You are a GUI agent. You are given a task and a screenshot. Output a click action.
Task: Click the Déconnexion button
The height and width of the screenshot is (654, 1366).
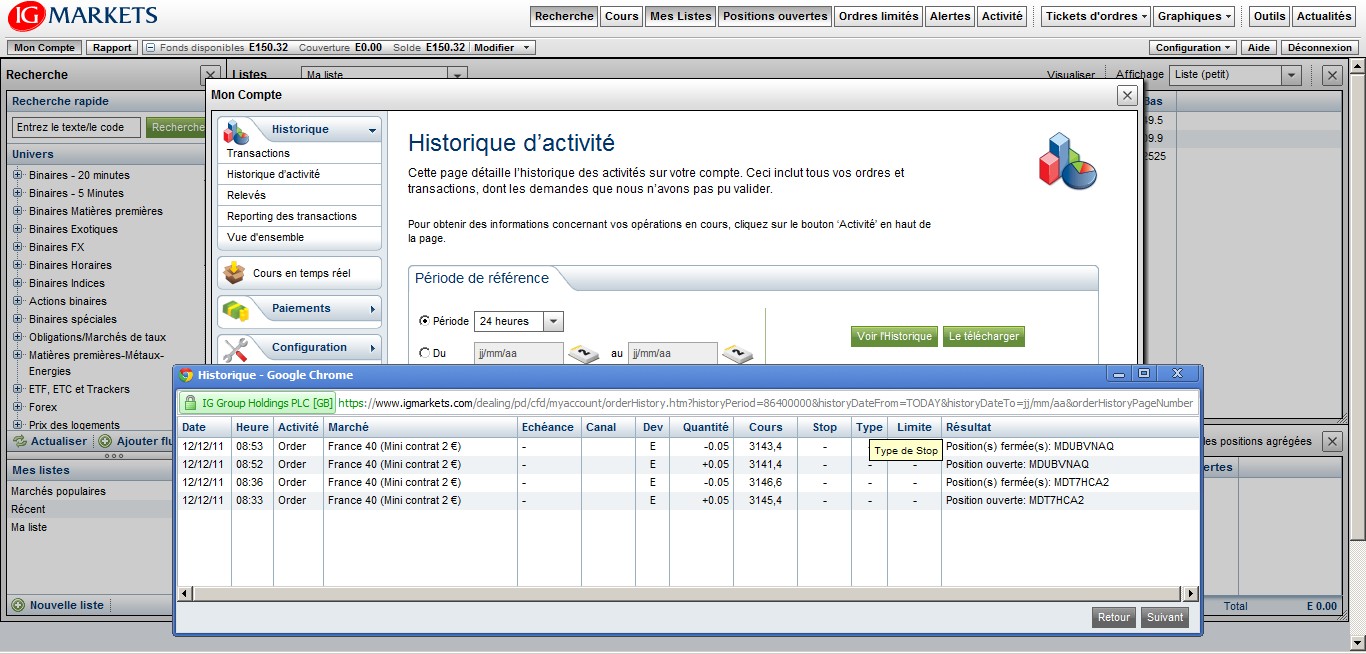point(1319,48)
